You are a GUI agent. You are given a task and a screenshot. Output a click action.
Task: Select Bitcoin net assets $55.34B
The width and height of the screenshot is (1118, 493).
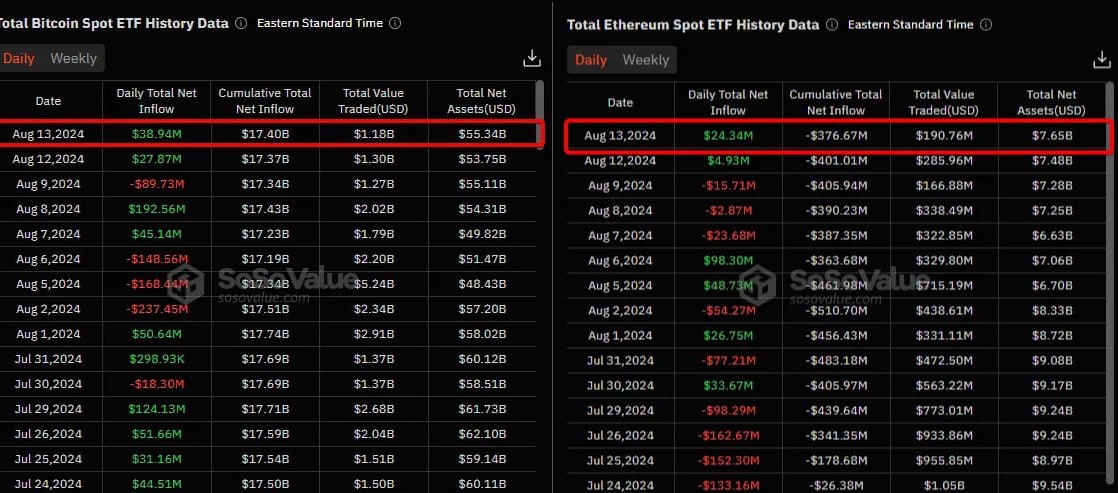[481, 133]
